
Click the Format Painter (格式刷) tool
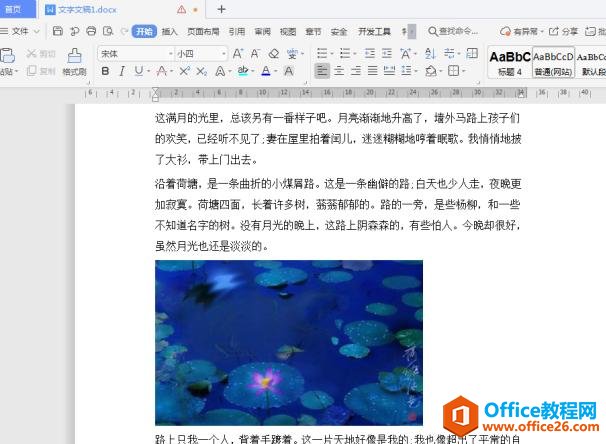(x=74, y=63)
